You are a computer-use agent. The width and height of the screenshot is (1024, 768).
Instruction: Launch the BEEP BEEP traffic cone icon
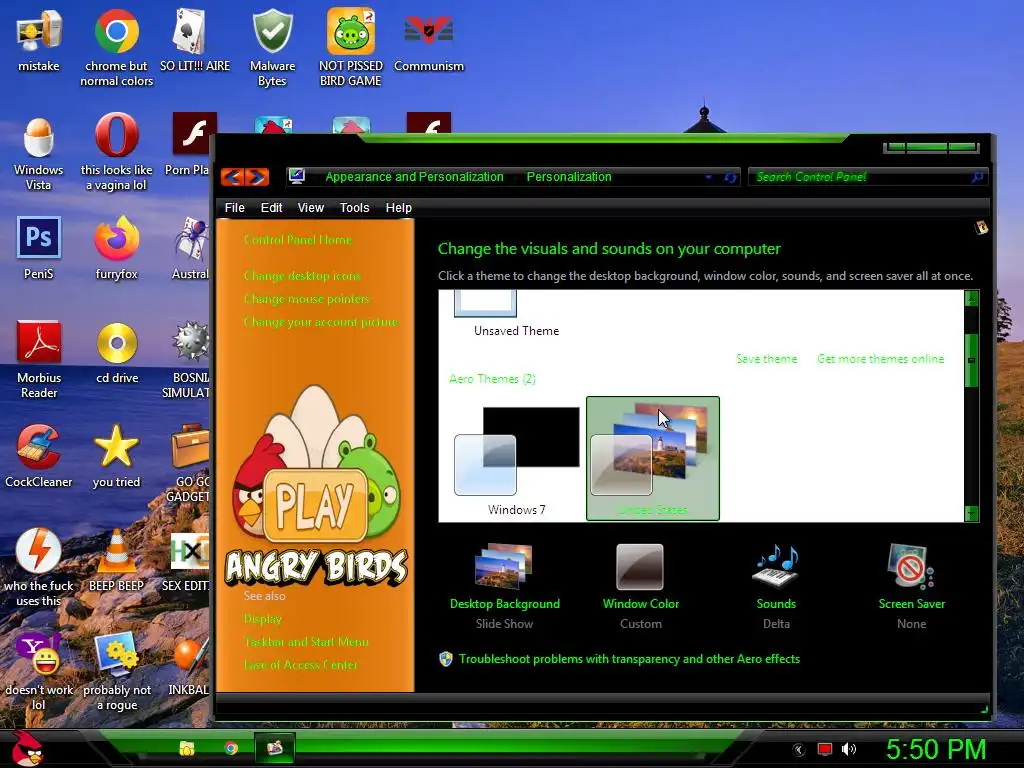click(x=116, y=560)
